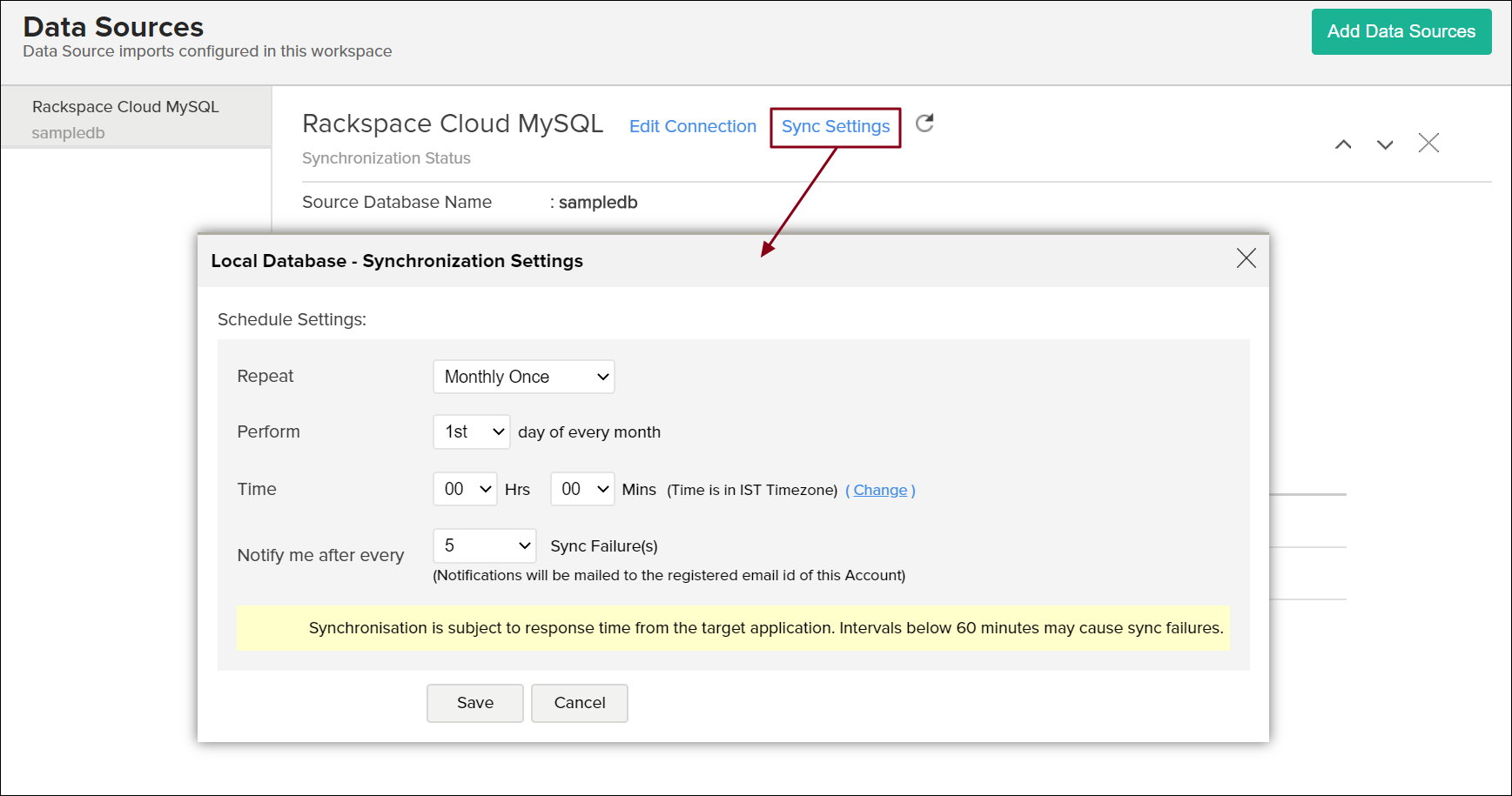This screenshot has width=1512, height=796.
Task: Select Rackspace Cloud MySQL in the sidebar
Action: click(x=126, y=107)
